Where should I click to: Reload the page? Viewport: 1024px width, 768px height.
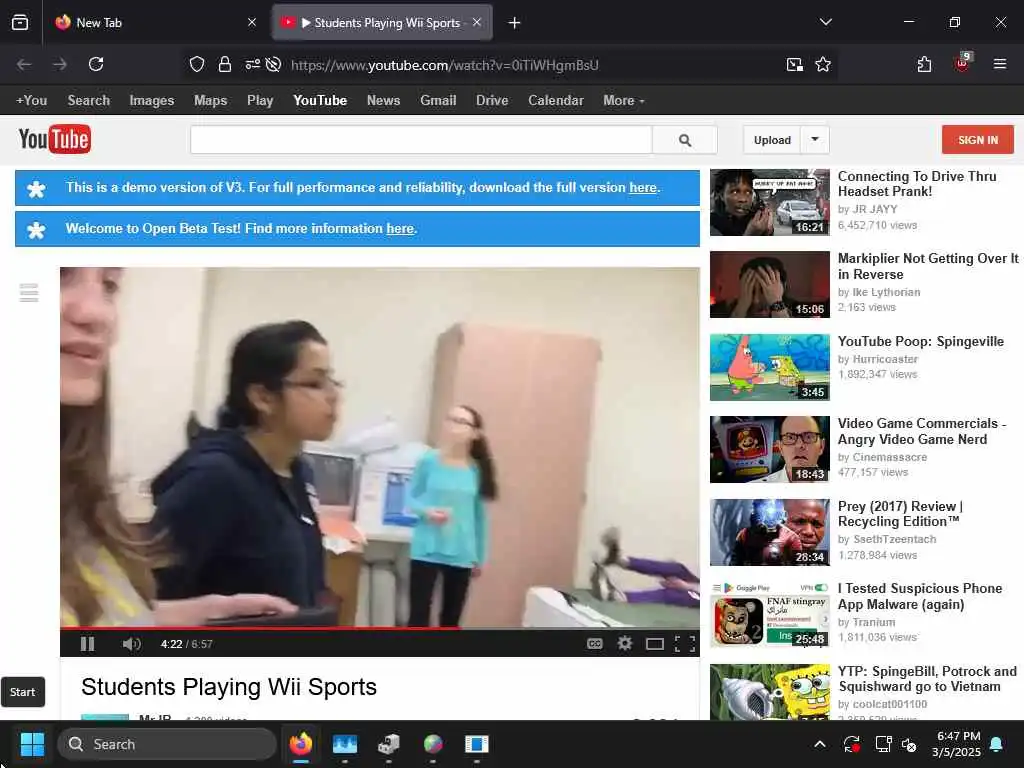pos(96,64)
